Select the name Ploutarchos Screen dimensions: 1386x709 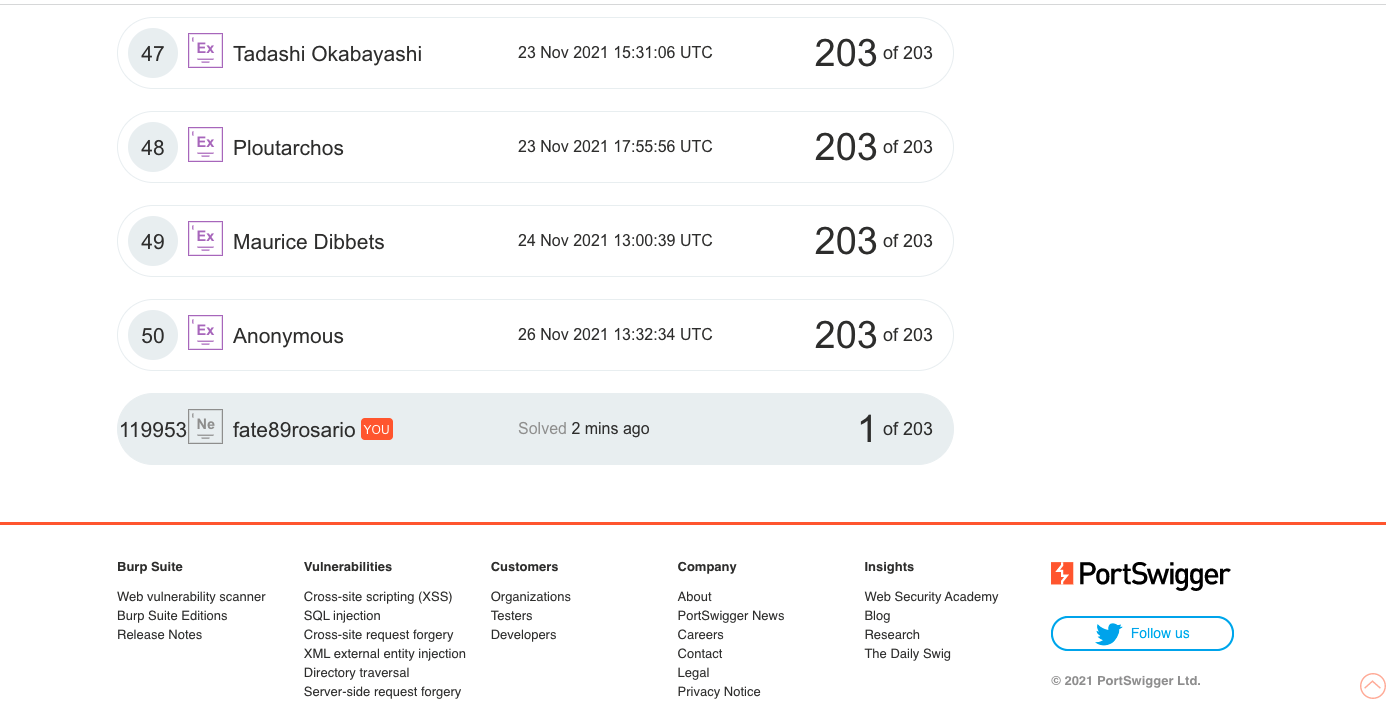288,148
